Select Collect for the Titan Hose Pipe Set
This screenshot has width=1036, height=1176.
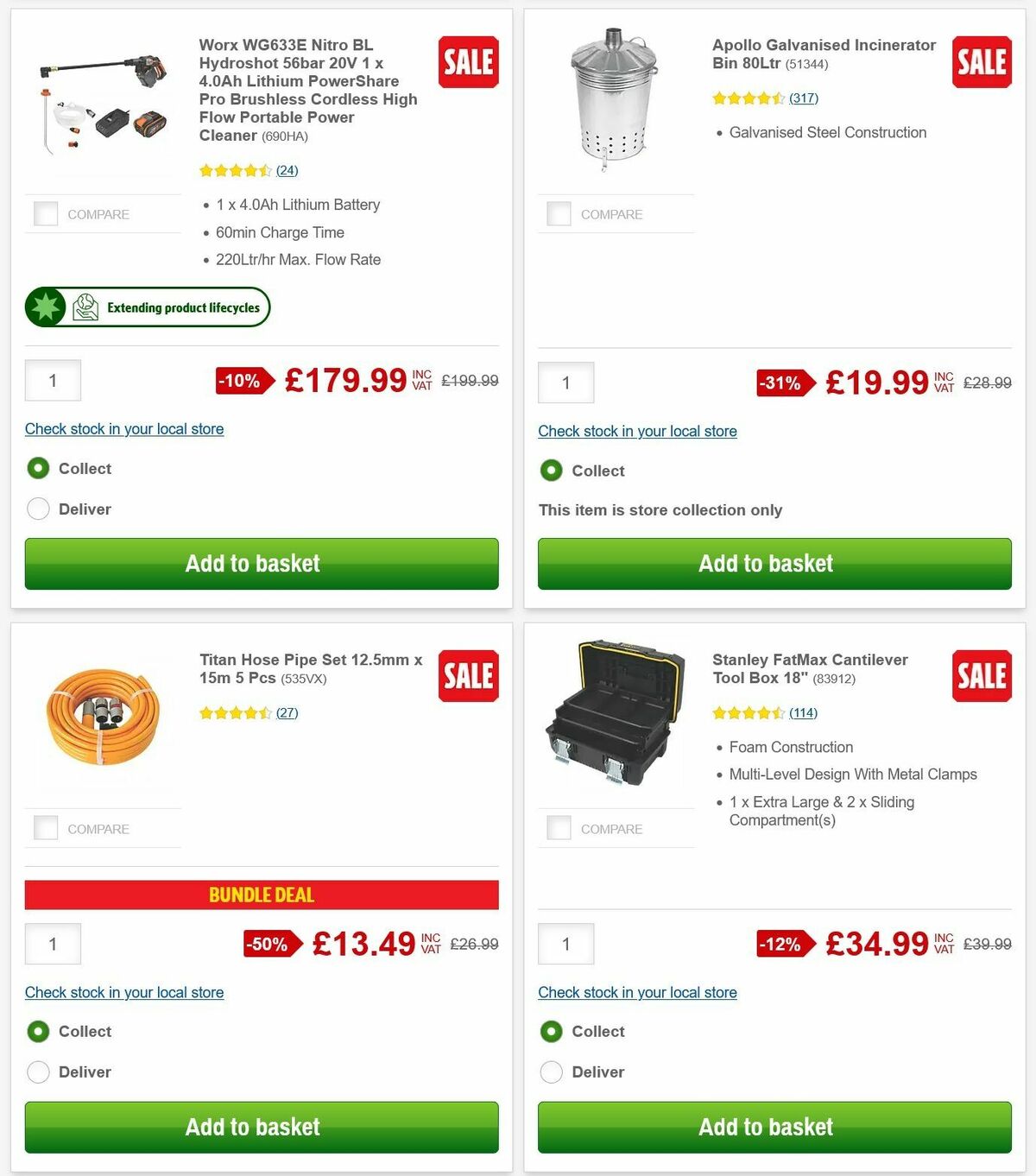(x=38, y=1031)
